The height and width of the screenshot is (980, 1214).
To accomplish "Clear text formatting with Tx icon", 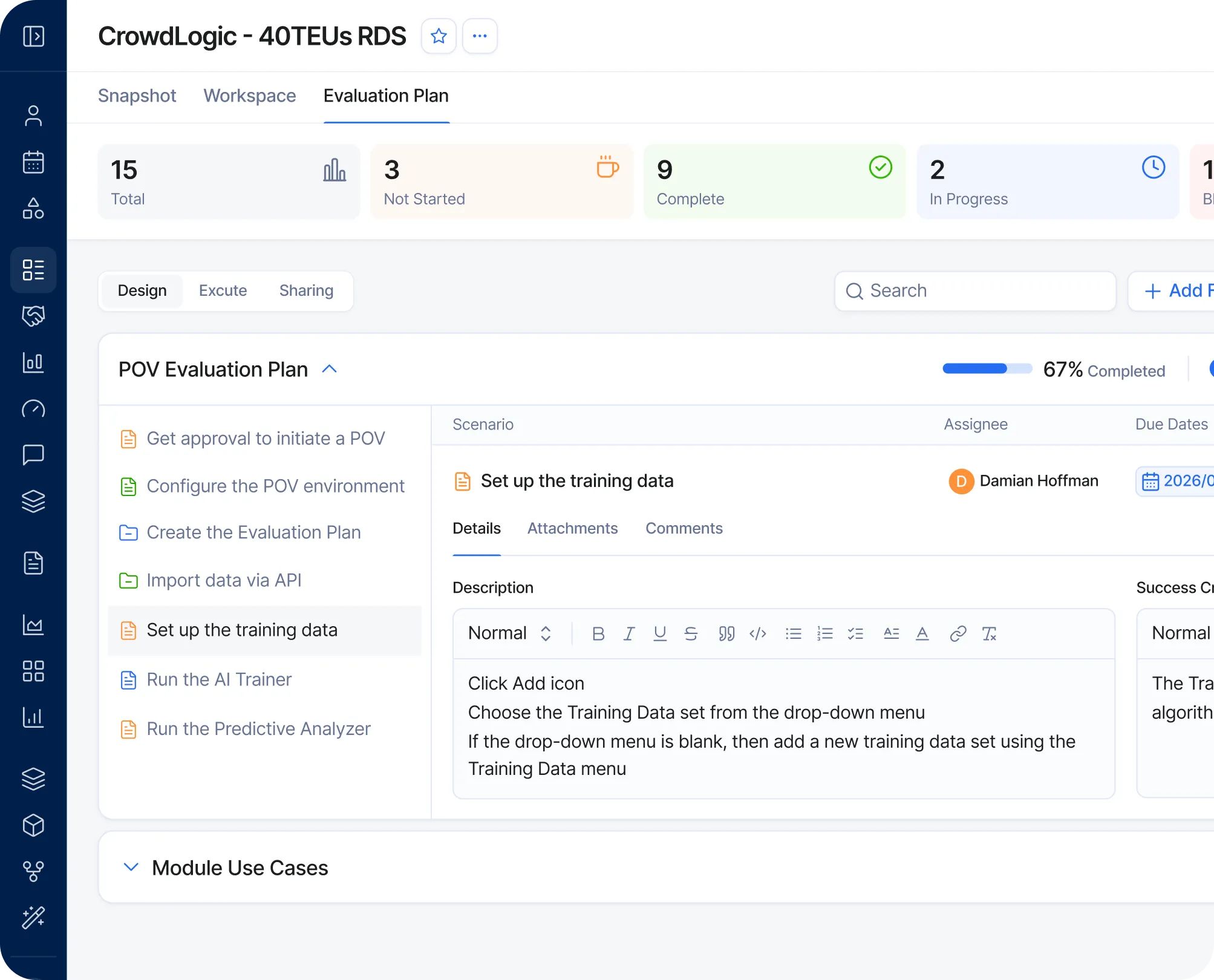I will (989, 633).
